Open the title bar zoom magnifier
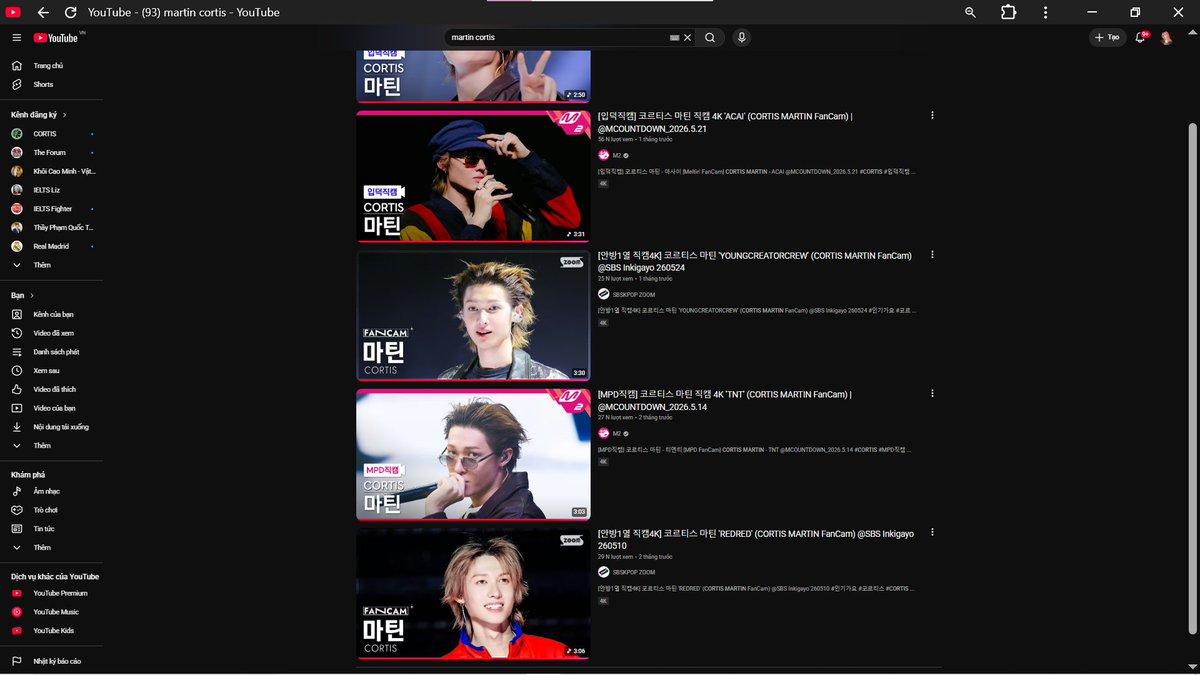This screenshot has height=675, width=1200. click(x=970, y=12)
